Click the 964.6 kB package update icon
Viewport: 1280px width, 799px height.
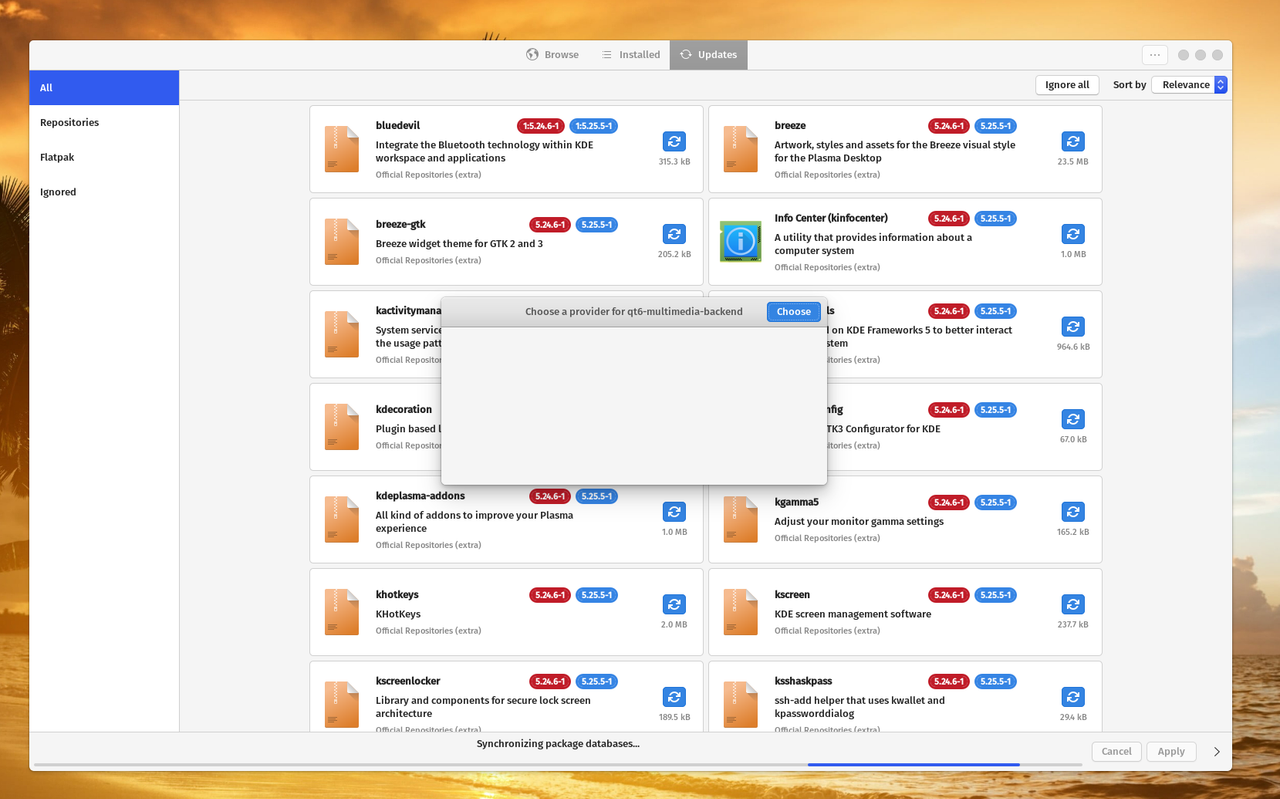pyautogui.click(x=1073, y=327)
